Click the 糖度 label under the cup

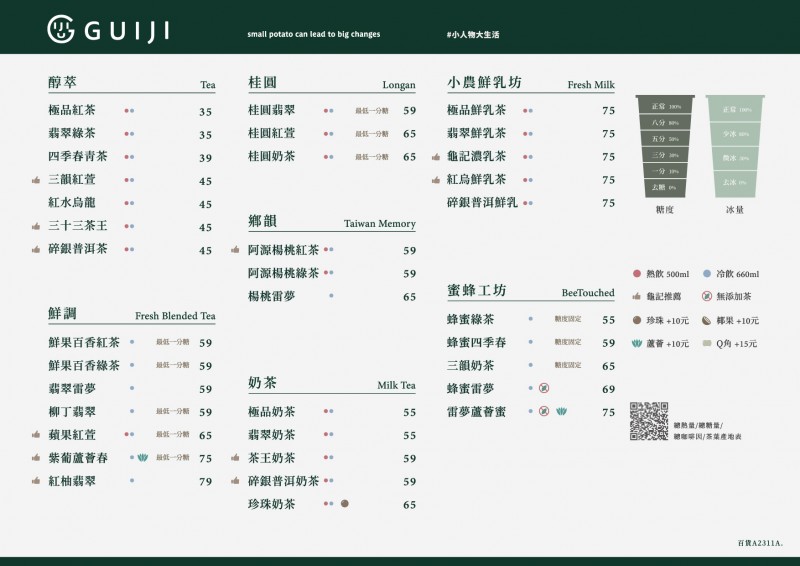665,210
